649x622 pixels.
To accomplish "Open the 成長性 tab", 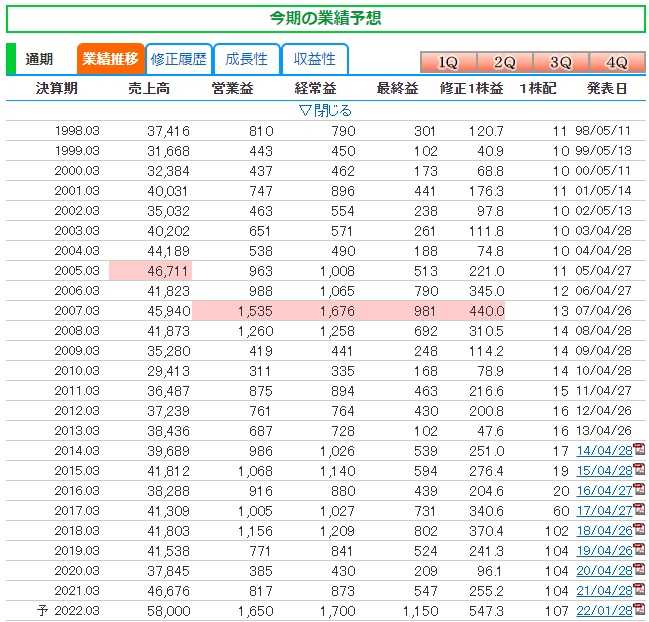I will click(246, 59).
